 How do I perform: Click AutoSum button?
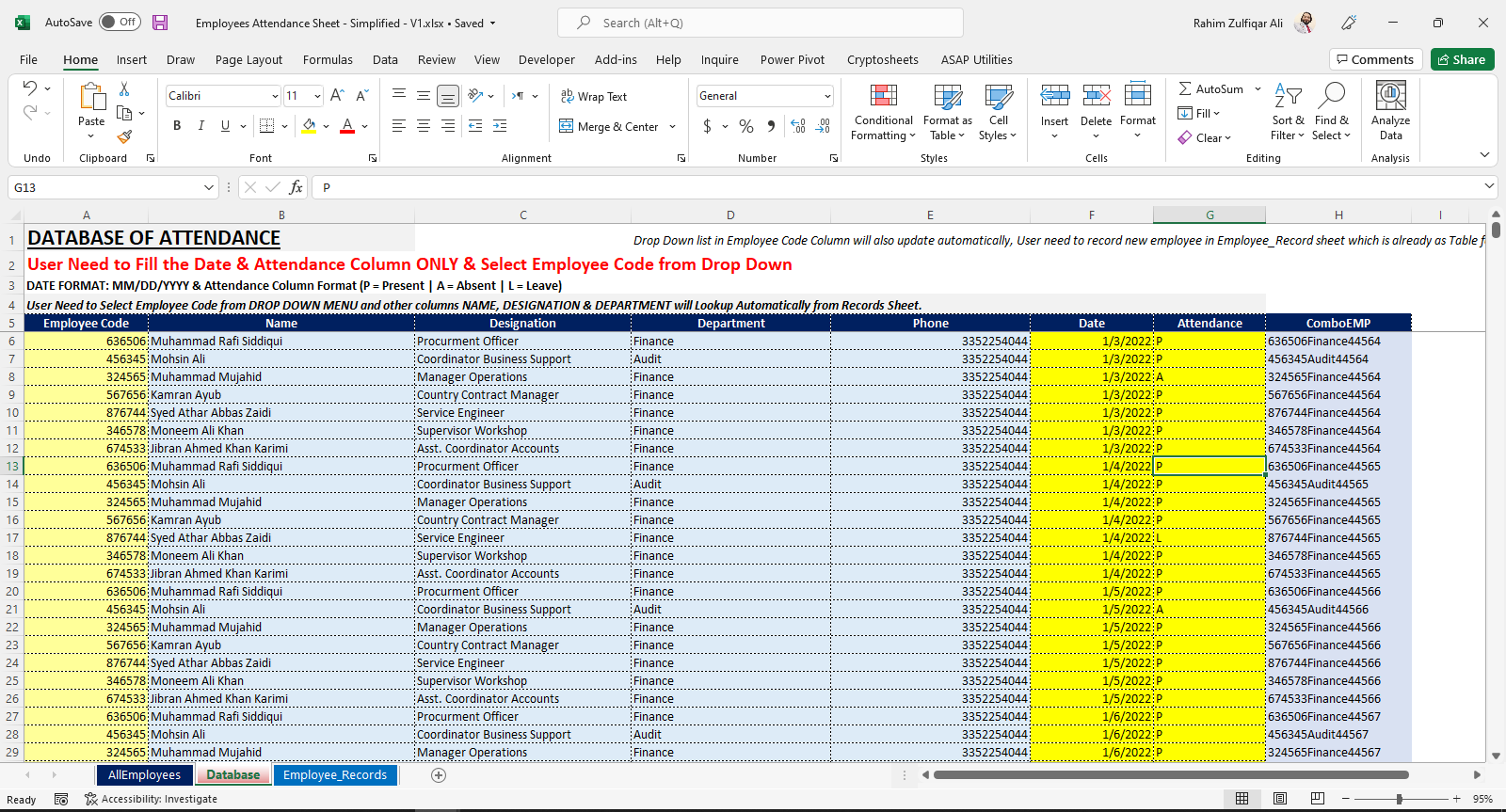coord(1210,88)
